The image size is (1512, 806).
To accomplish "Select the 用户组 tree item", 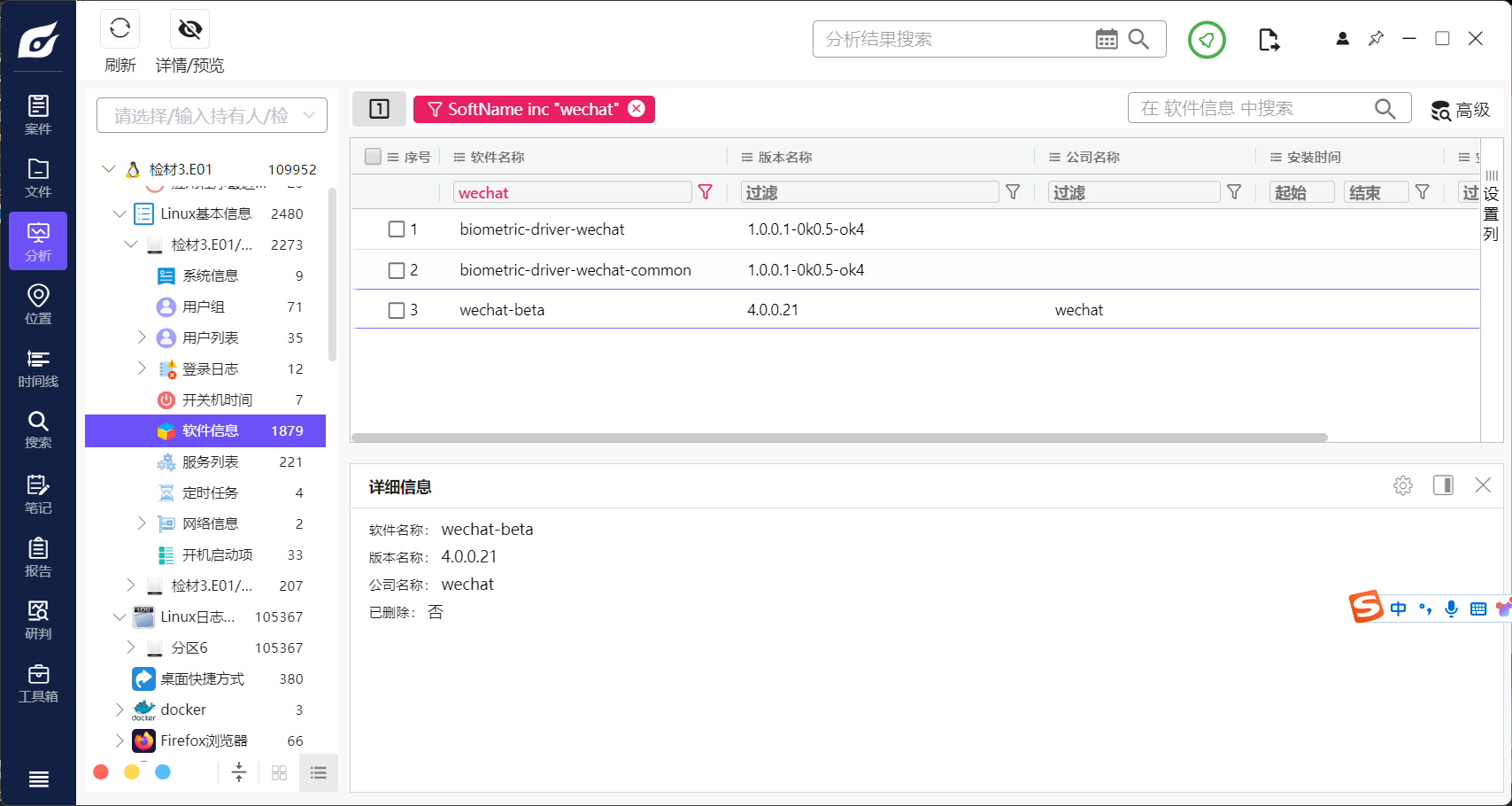I will point(205,306).
